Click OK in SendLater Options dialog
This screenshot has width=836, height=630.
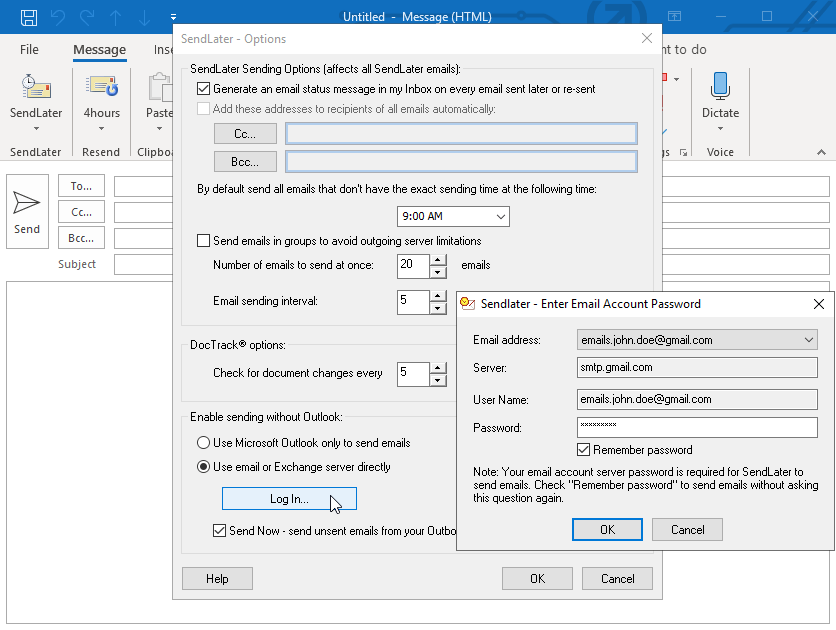[537, 578]
